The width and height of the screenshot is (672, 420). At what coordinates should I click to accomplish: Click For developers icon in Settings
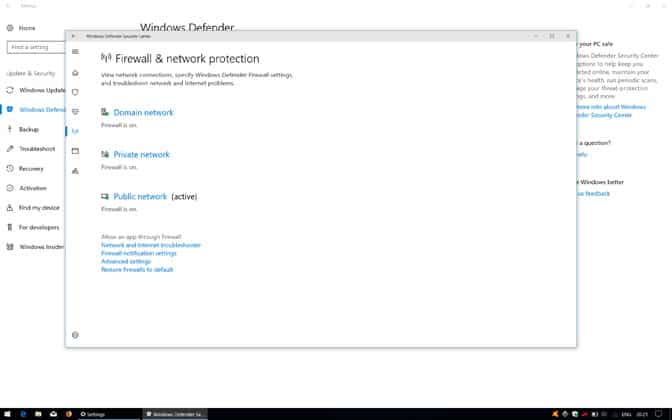tap(10, 227)
